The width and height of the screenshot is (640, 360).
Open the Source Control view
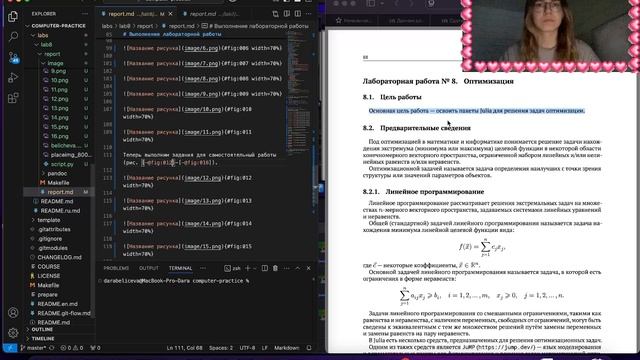point(13,58)
